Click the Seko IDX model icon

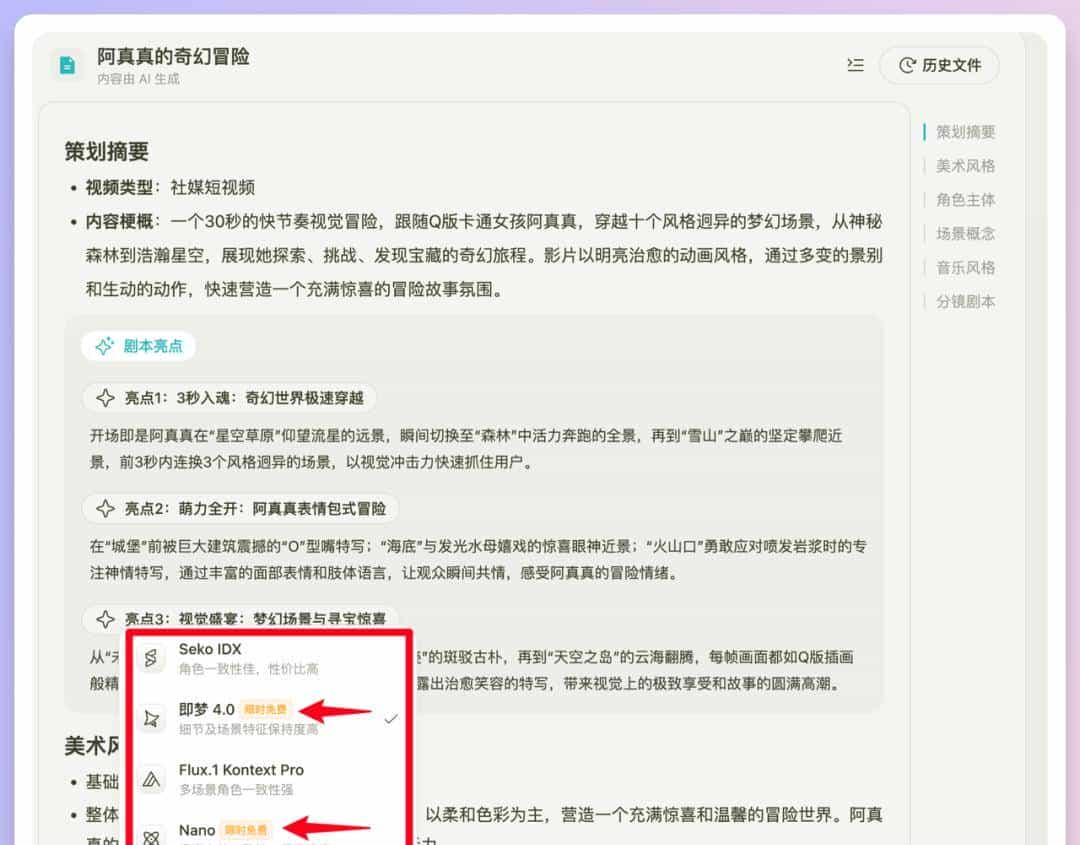(152, 656)
